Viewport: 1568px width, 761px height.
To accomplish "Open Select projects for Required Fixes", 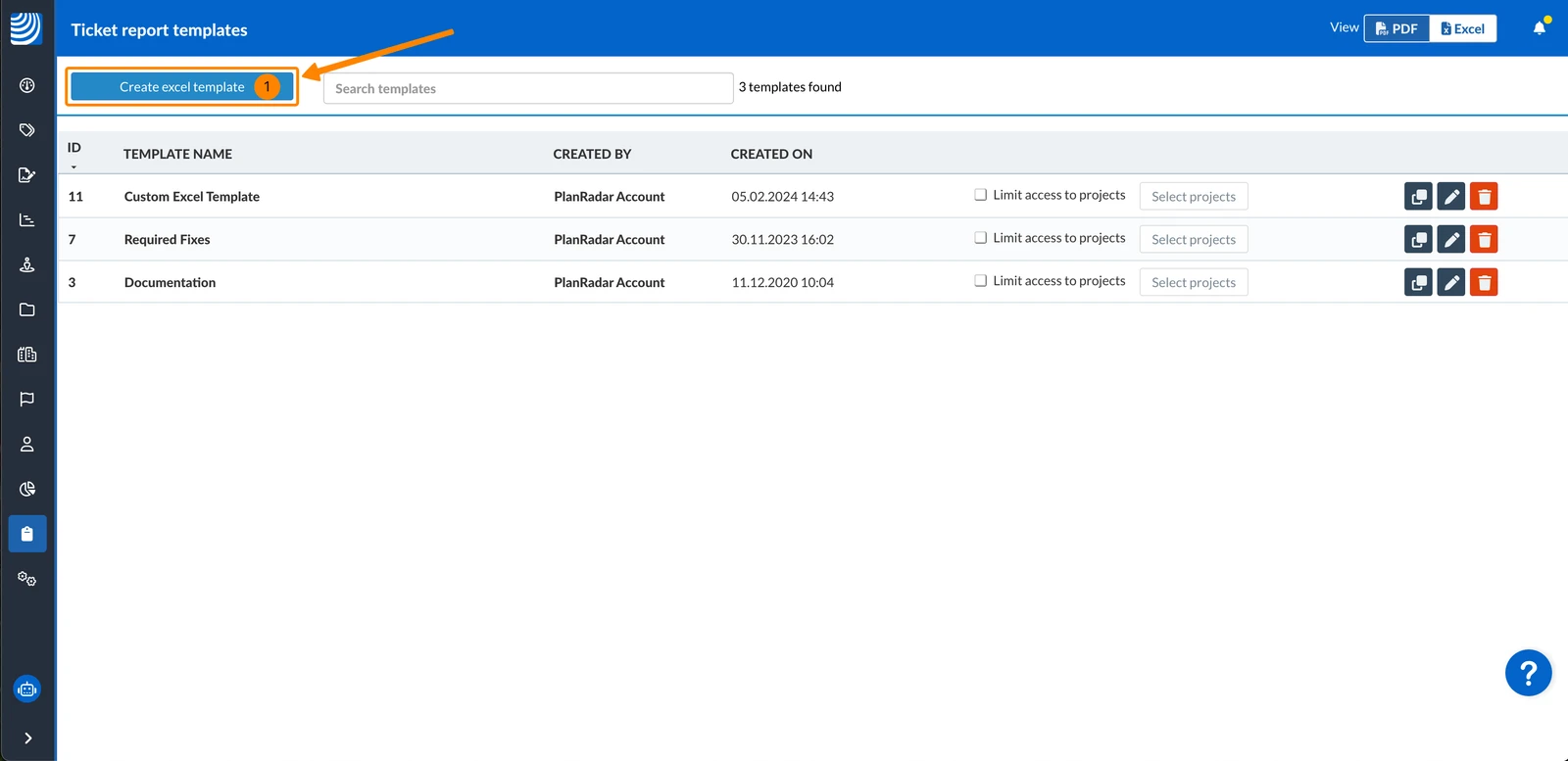I will [1194, 240].
